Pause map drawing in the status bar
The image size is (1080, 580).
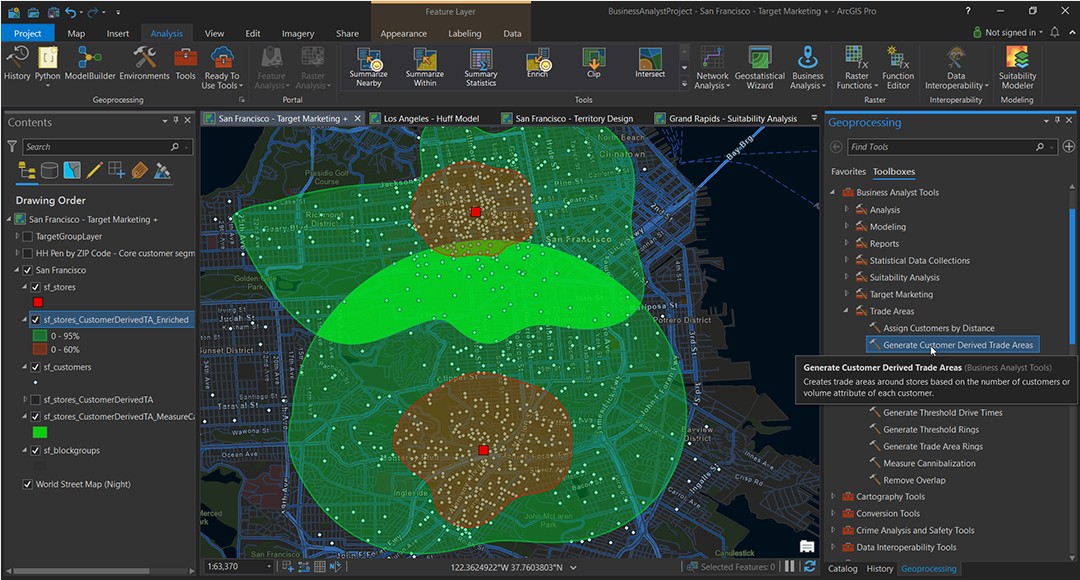[789, 566]
